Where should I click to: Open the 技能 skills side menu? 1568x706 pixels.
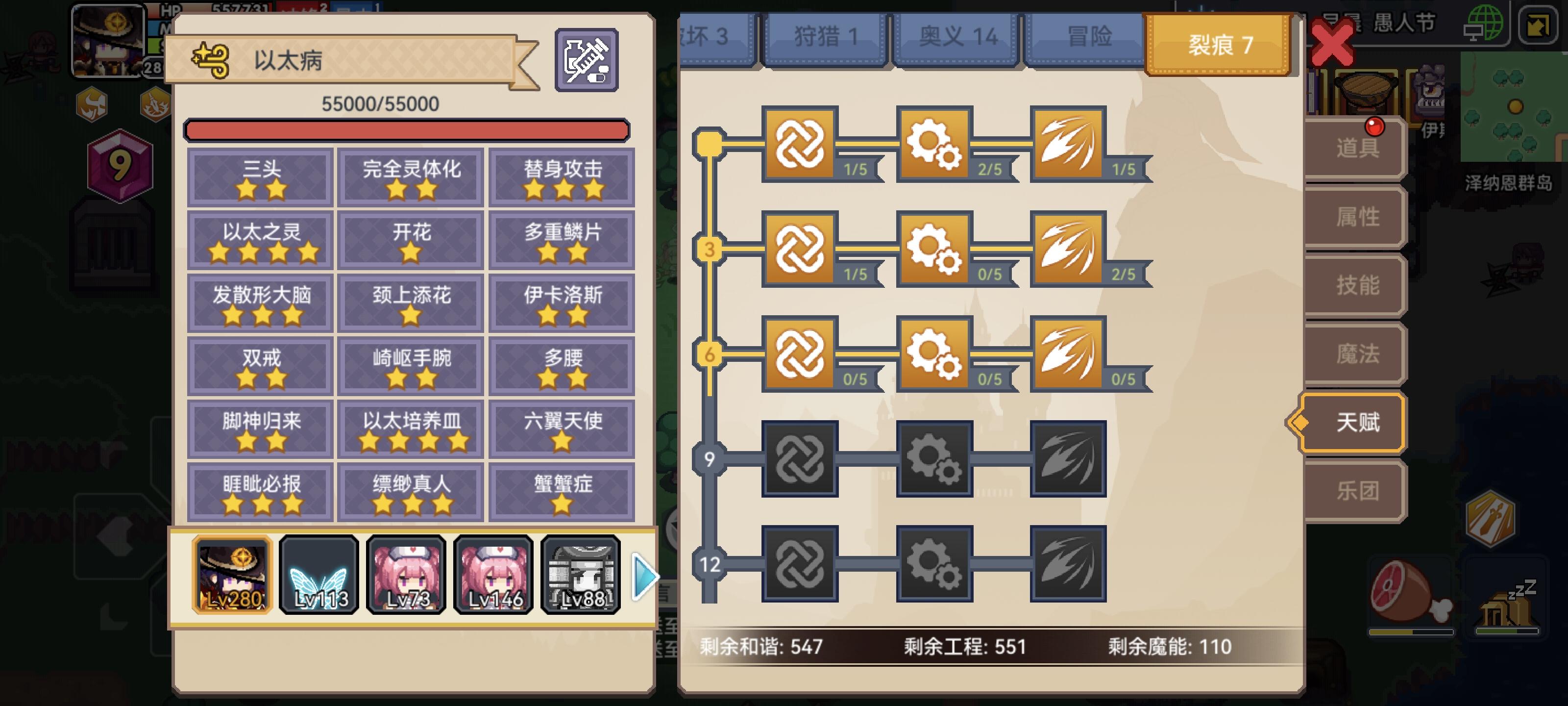pyautogui.click(x=1356, y=284)
